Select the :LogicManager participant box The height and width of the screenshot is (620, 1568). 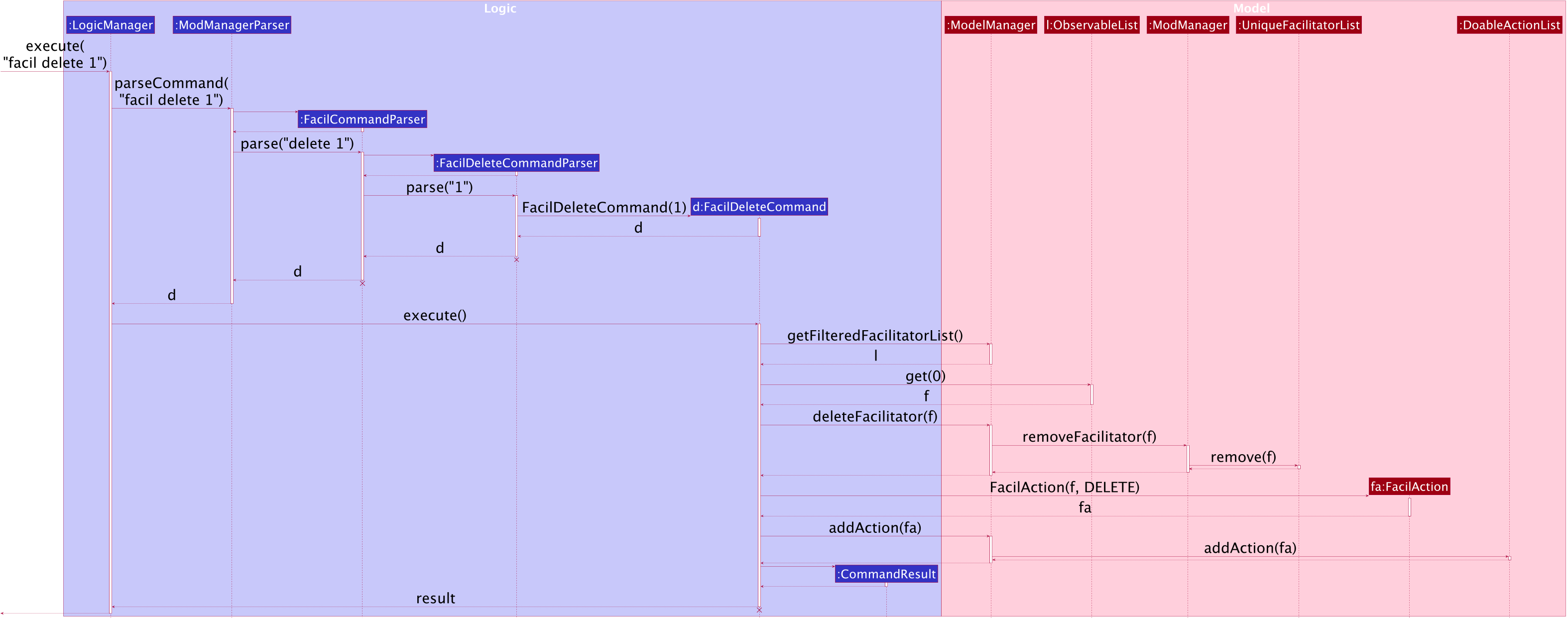[x=110, y=25]
